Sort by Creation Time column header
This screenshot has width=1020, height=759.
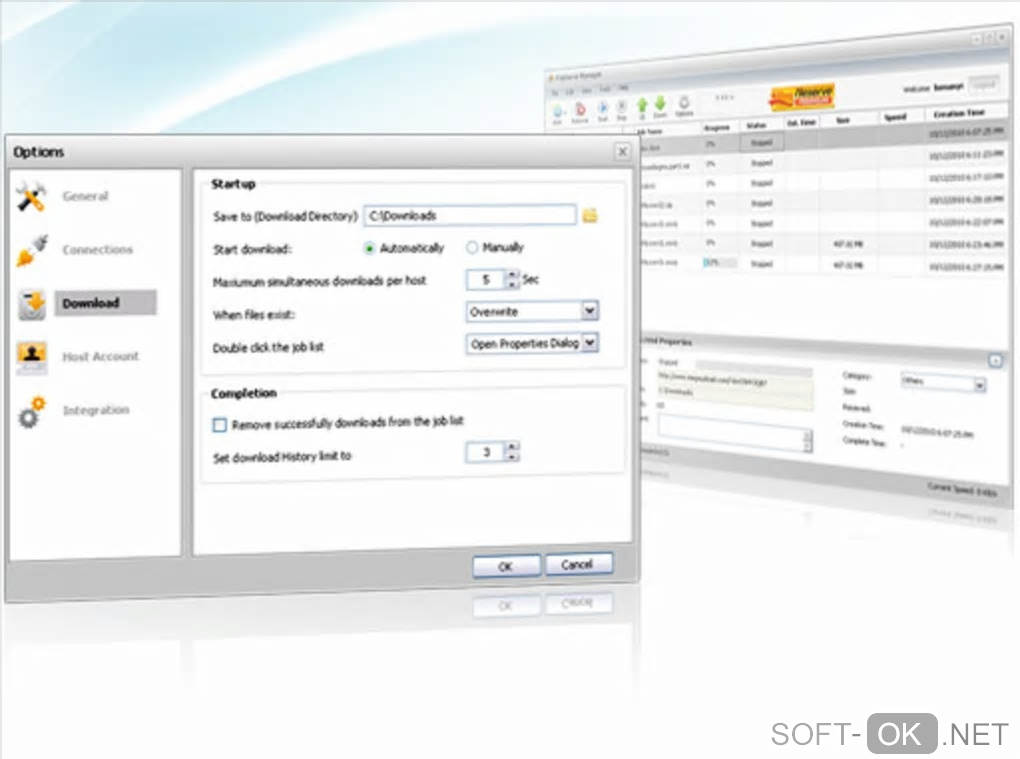[x=960, y=113]
